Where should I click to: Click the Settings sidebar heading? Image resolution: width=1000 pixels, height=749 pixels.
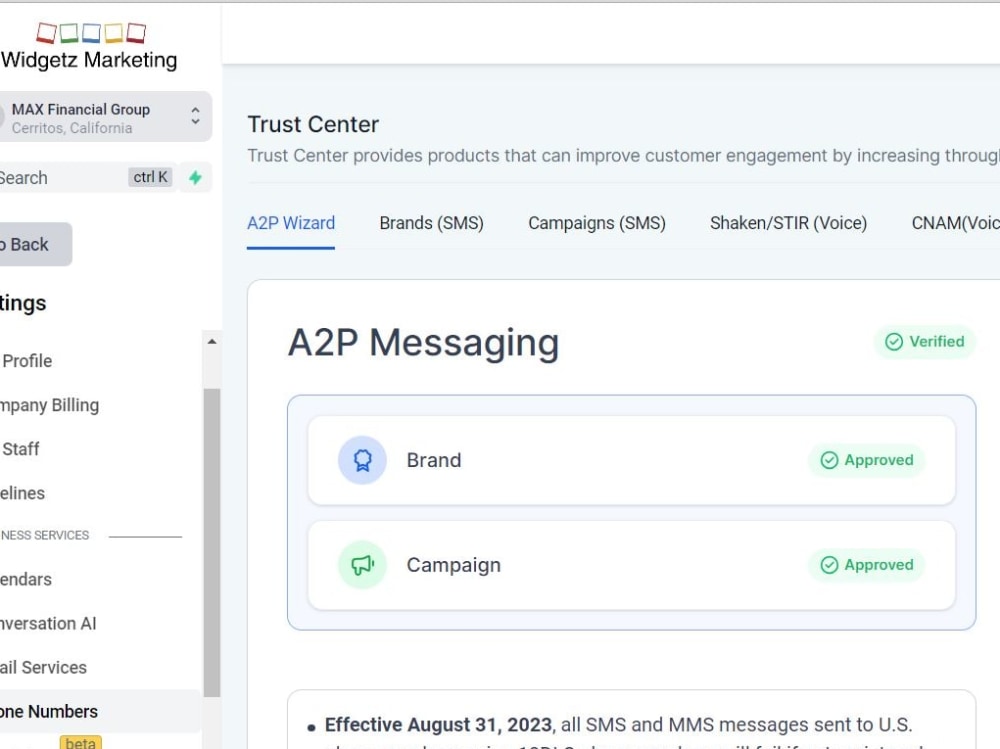[x=23, y=303]
